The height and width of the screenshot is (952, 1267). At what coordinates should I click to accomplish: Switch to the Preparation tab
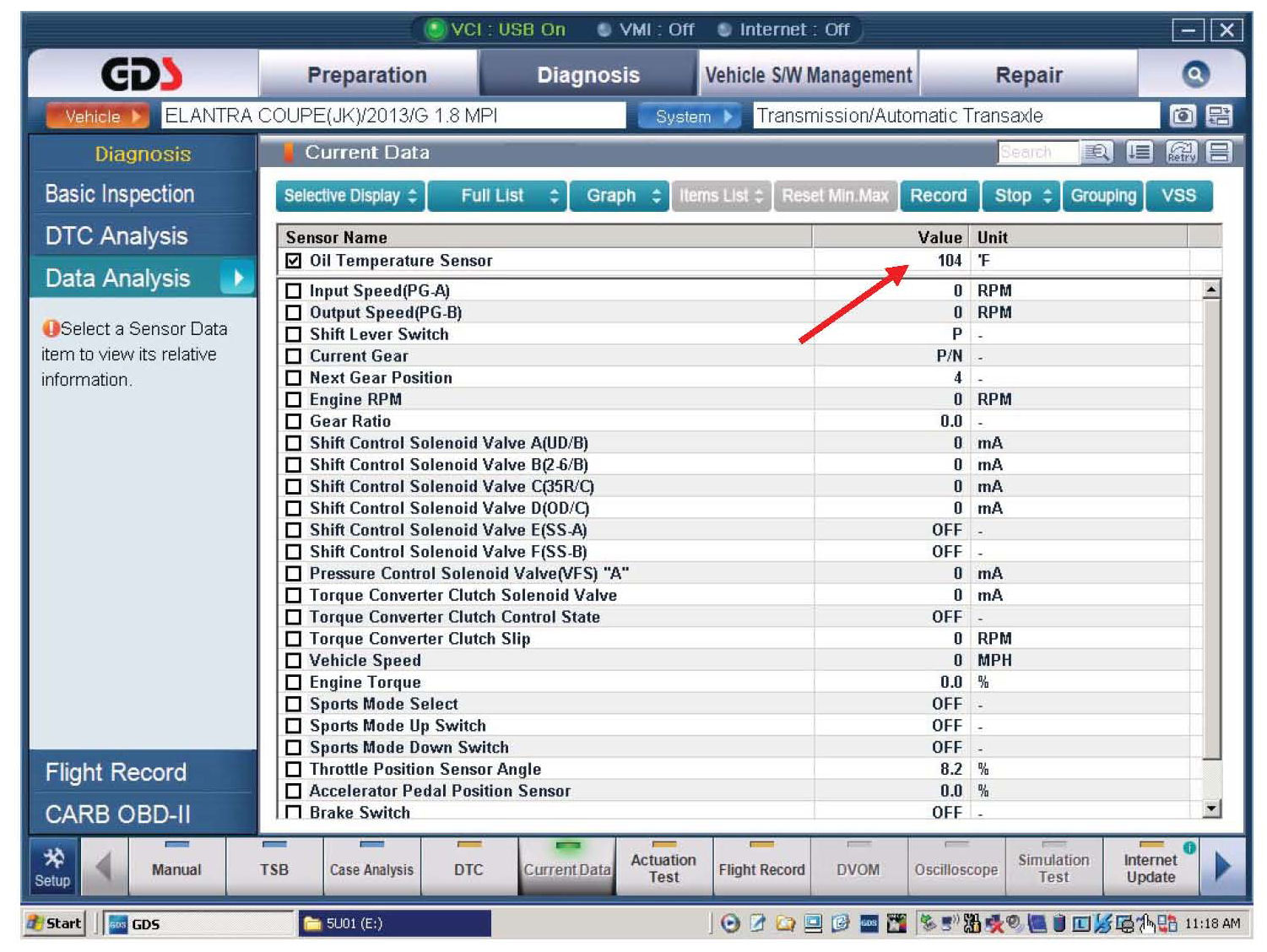pyautogui.click(x=367, y=75)
